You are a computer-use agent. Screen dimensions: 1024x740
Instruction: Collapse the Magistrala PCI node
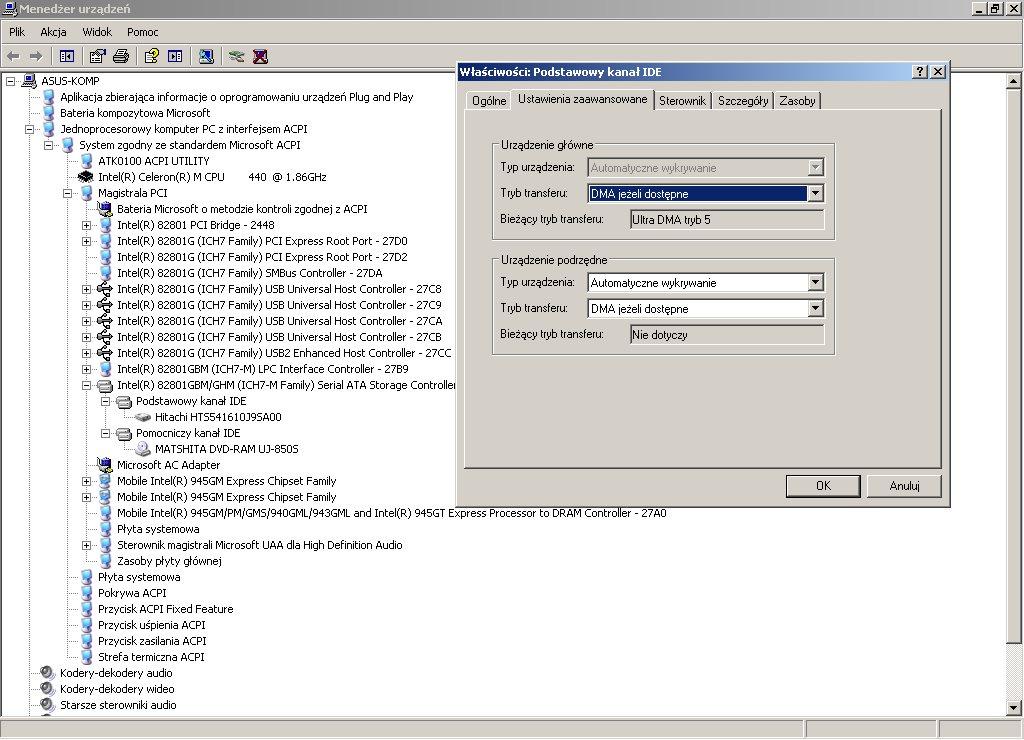(x=67, y=193)
